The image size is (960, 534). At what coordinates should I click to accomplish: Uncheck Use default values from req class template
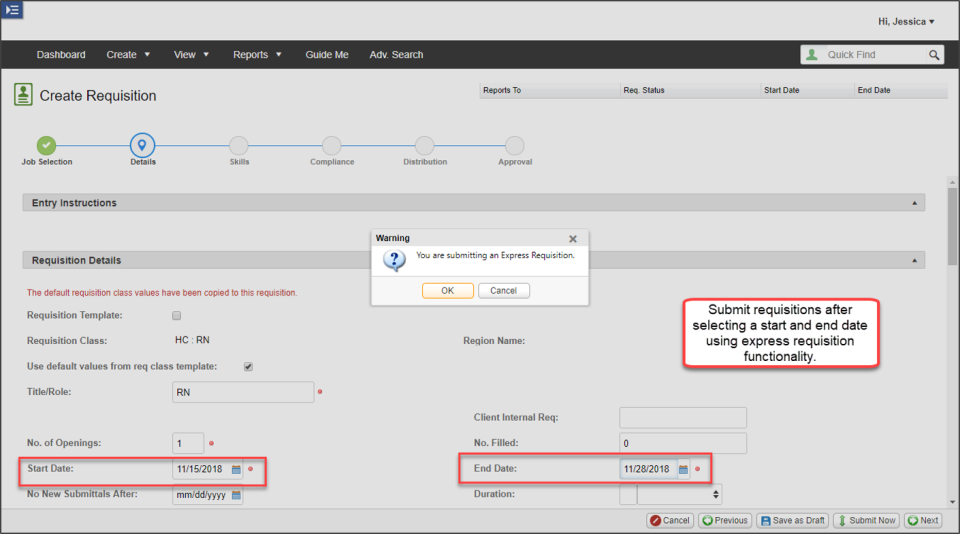pyautogui.click(x=248, y=366)
